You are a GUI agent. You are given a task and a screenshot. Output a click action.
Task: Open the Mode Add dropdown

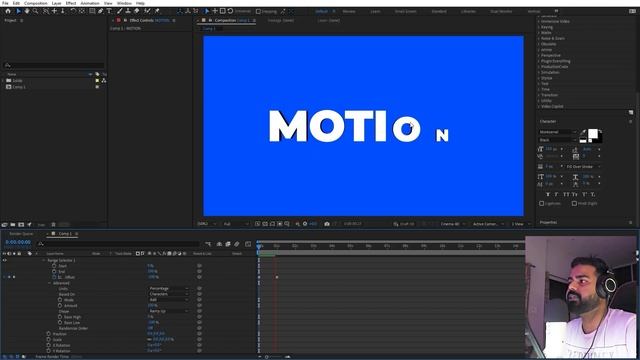click(x=169, y=300)
